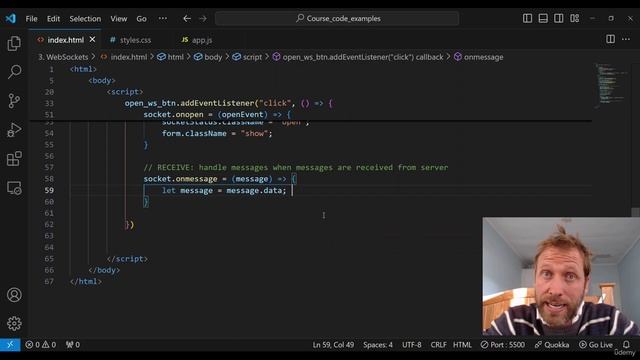Open editor More Actions ellipsis

point(626,39)
